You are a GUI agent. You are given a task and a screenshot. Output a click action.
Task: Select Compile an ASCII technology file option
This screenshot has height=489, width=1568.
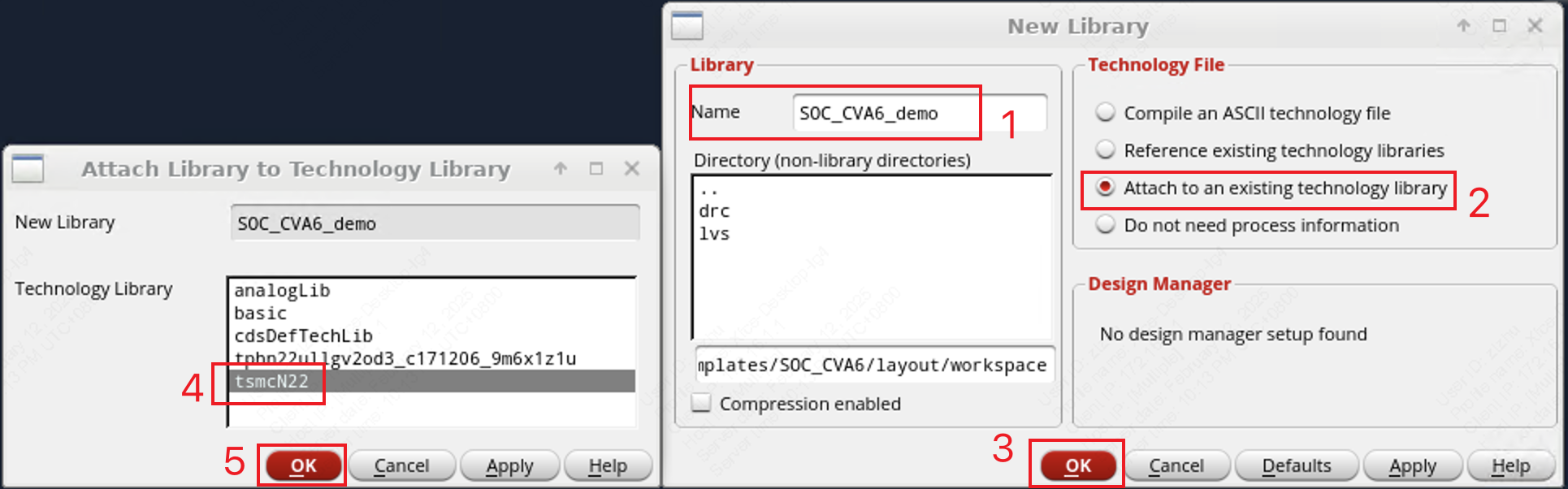[x=1105, y=113]
